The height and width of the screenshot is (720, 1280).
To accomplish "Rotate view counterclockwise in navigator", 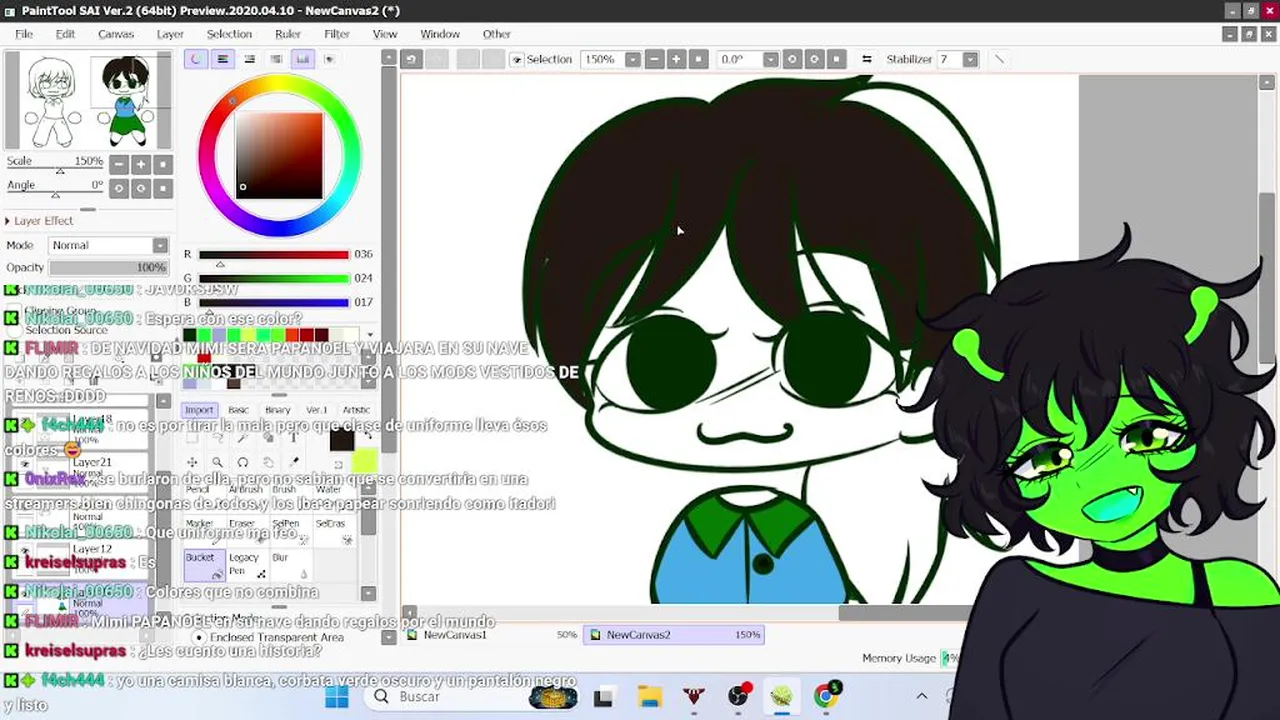I will [x=119, y=188].
